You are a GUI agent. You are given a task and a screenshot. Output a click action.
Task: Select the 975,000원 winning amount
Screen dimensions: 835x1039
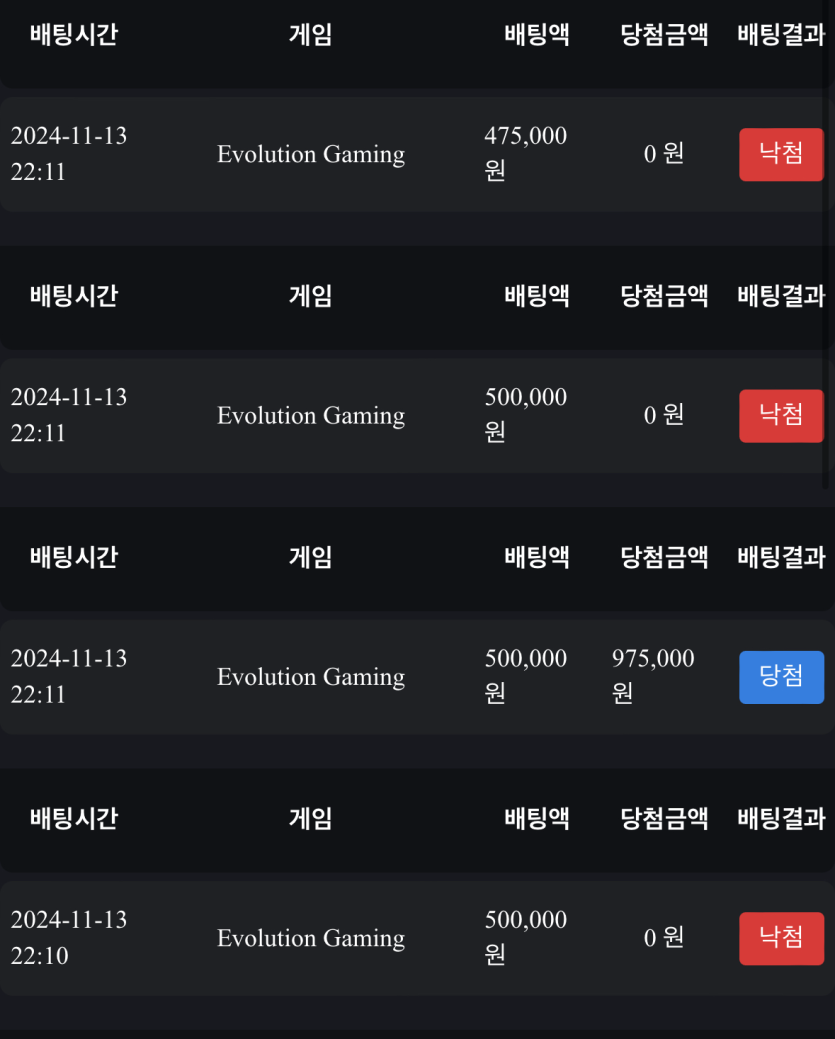[x=653, y=676]
